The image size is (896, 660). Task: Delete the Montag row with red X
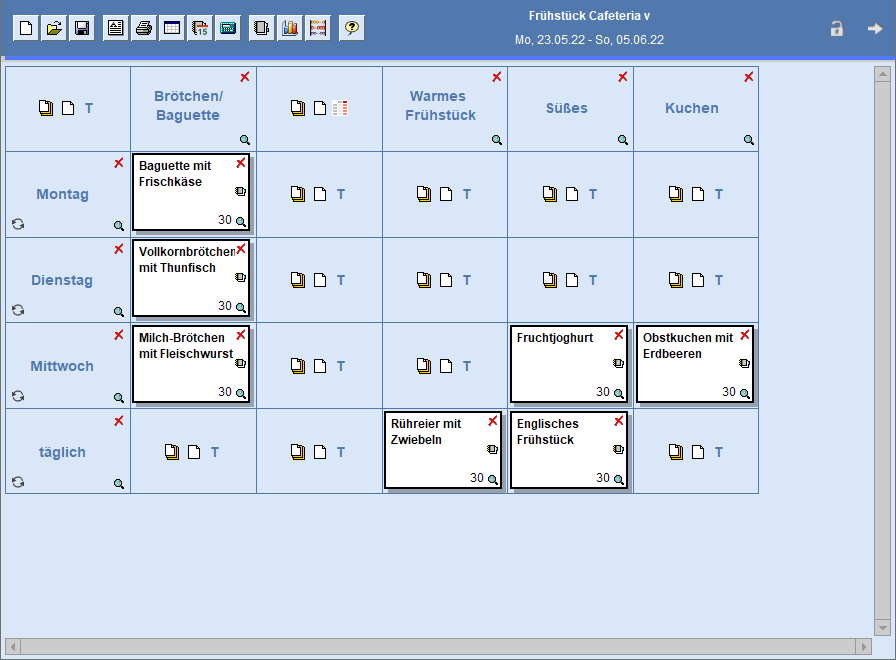[x=119, y=163]
